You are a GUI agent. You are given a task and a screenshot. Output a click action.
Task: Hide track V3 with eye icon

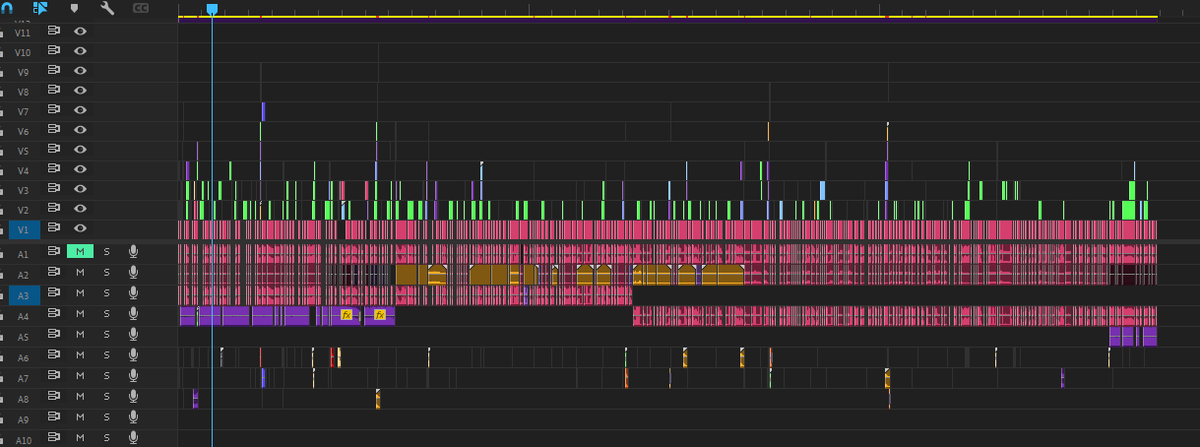tap(80, 189)
